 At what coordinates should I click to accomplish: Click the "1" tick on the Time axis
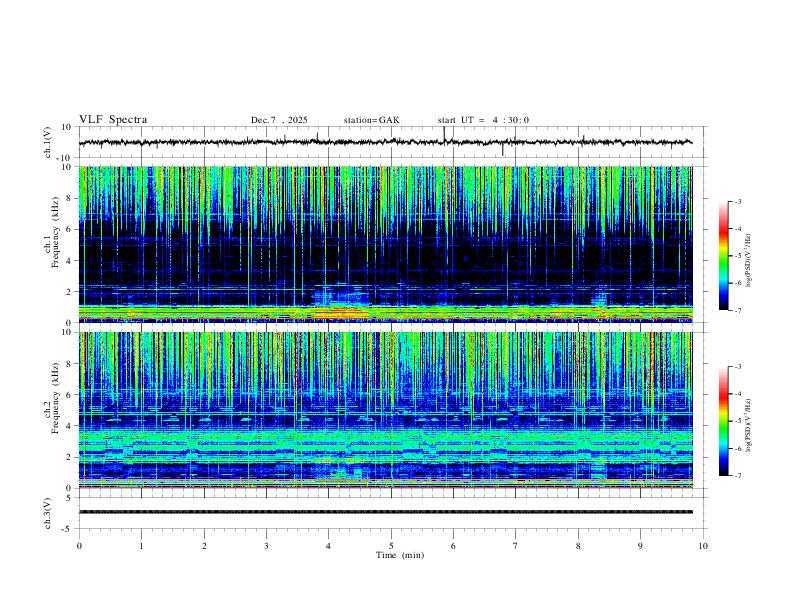(x=141, y=546)
